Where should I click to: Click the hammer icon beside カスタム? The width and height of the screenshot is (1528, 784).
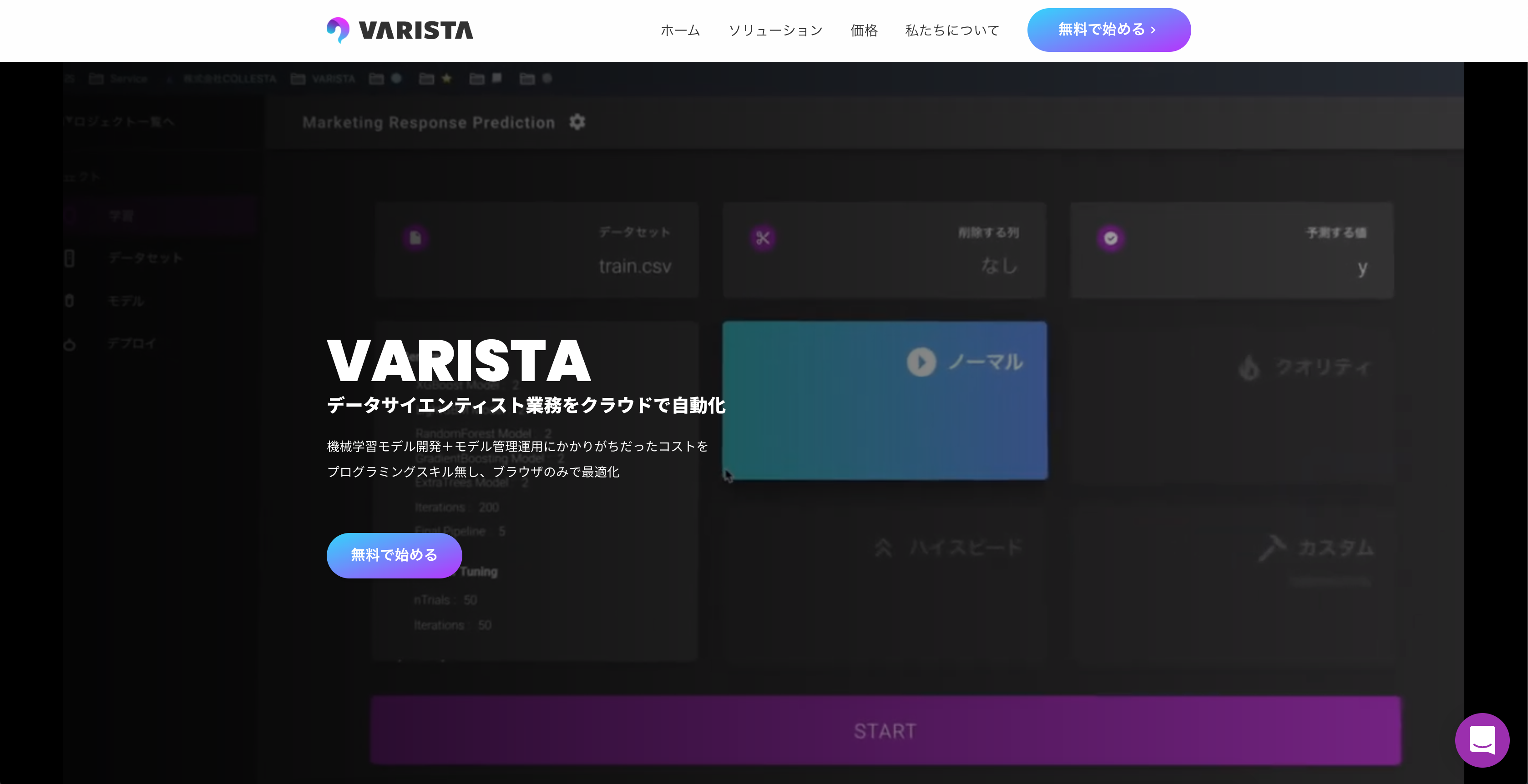click(x=1272, y=548)
